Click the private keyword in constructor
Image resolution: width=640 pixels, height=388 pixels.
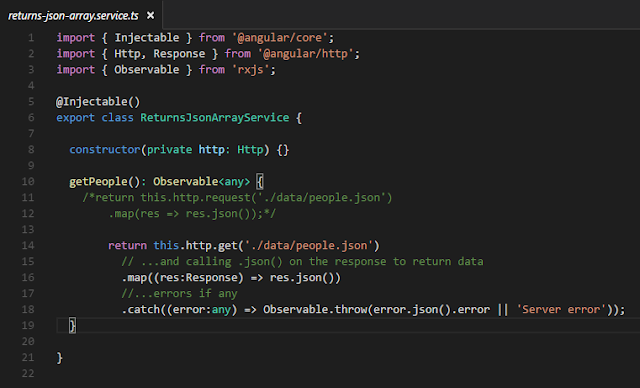[169, 150]
